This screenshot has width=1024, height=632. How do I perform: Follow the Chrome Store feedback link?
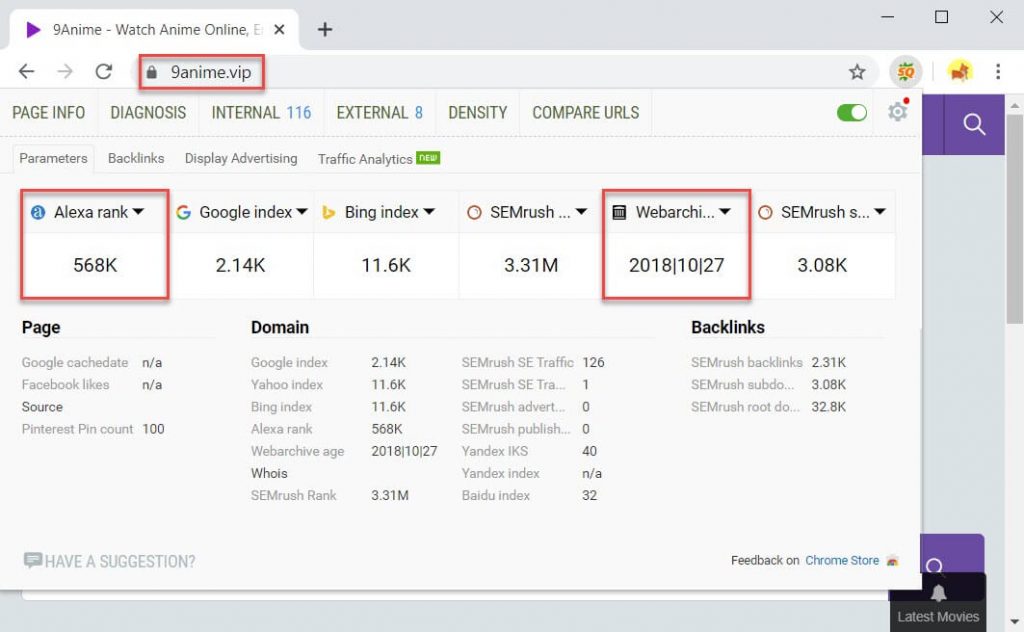842,560
